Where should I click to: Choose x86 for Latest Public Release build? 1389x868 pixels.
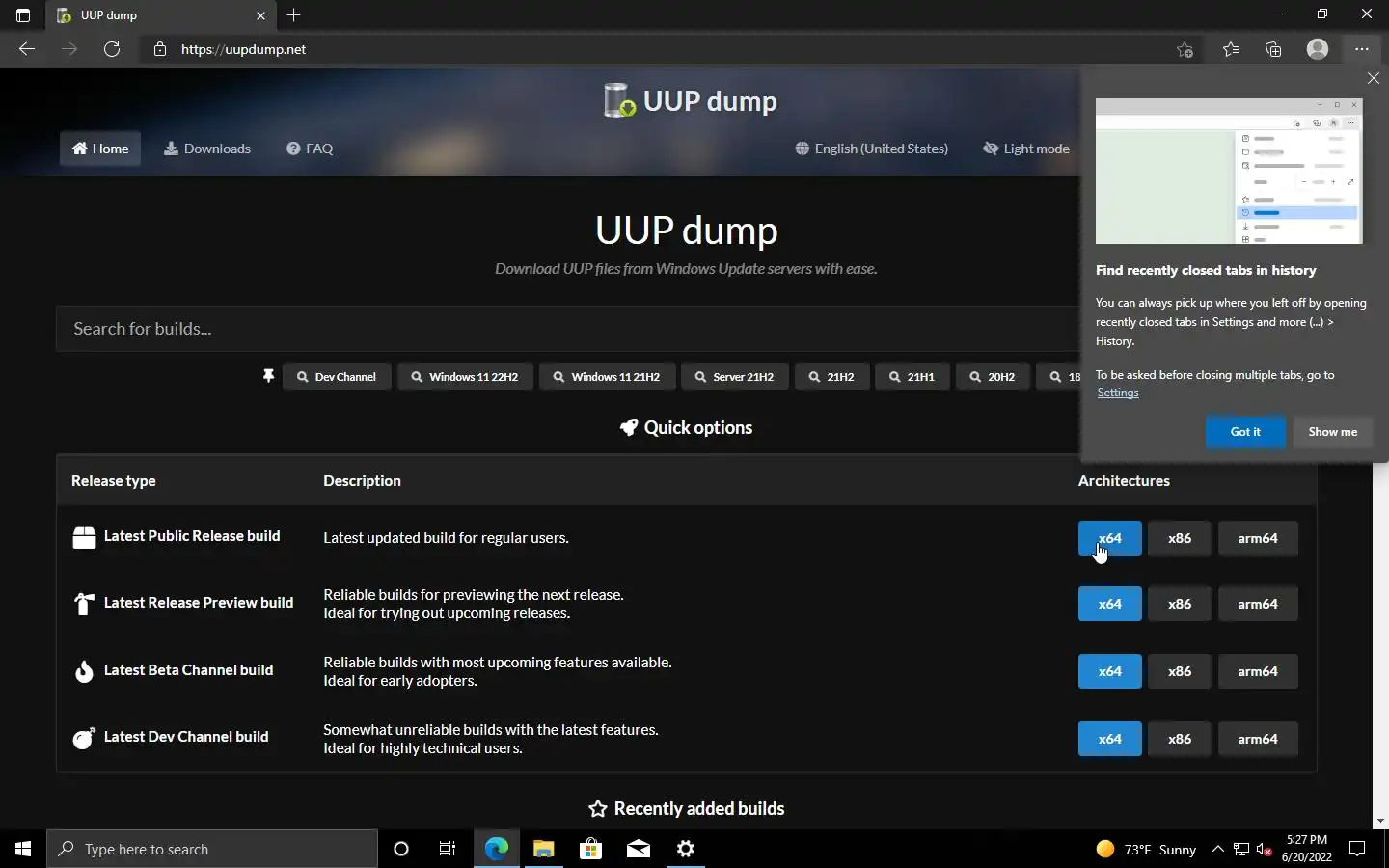[x=1180, y=538]
